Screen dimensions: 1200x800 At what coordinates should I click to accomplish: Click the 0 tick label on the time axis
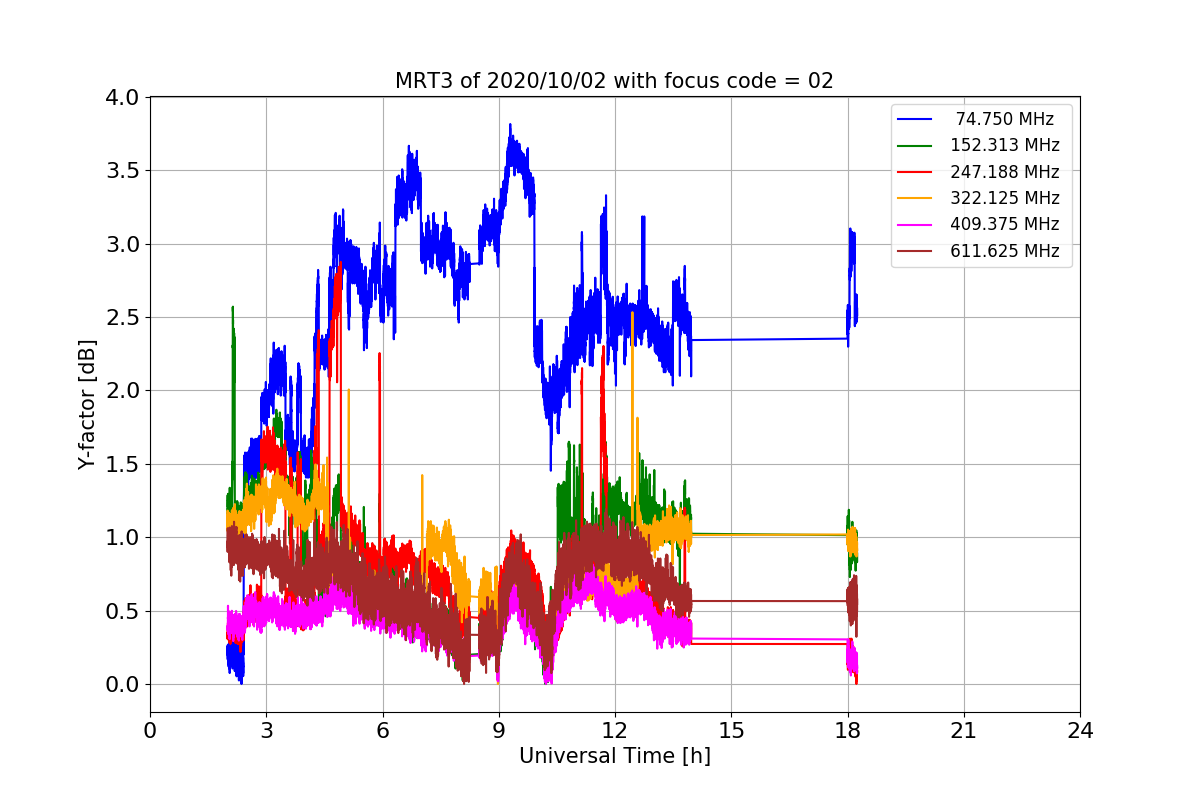click(150, 730)
